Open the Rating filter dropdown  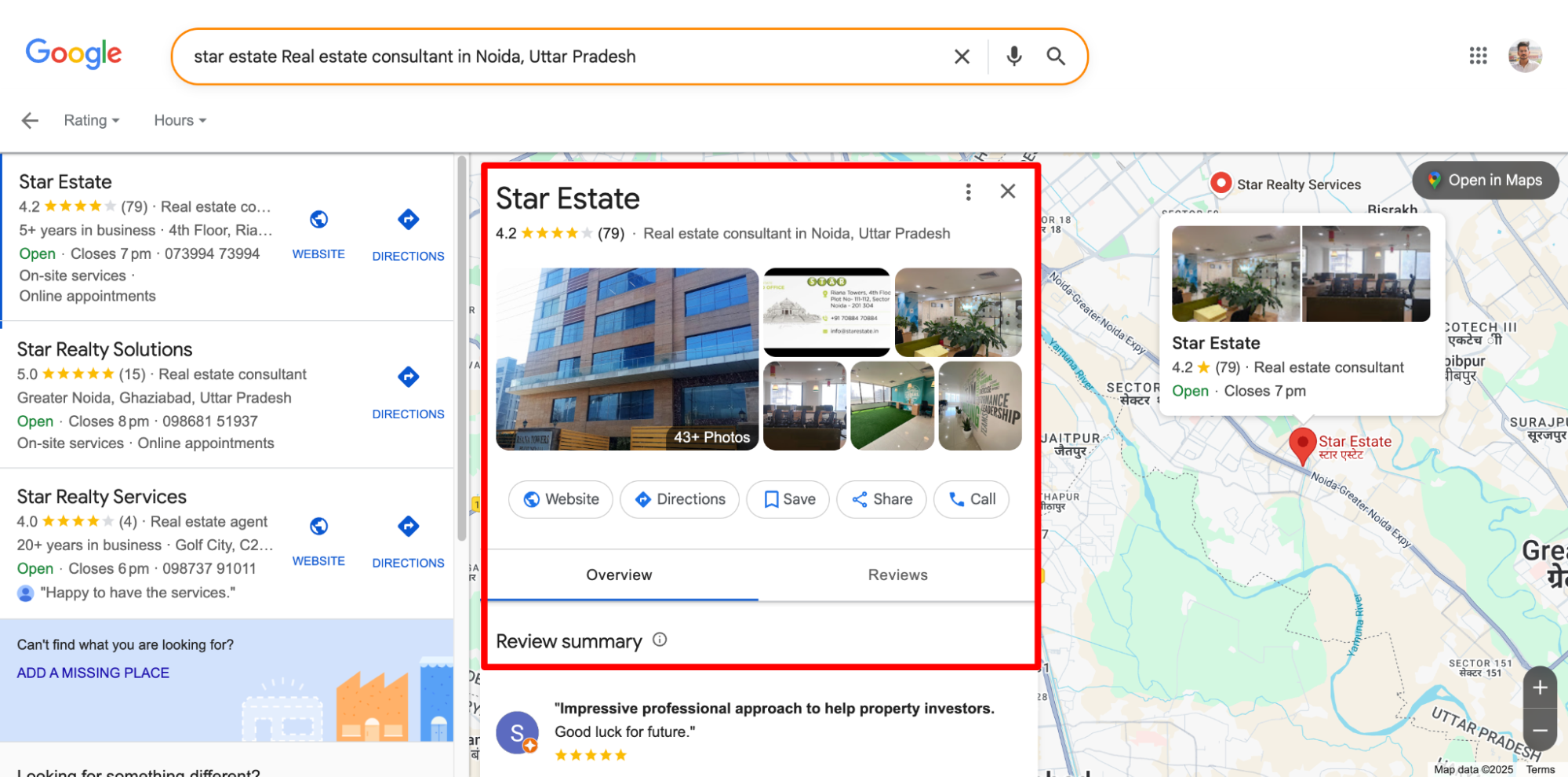91,120
